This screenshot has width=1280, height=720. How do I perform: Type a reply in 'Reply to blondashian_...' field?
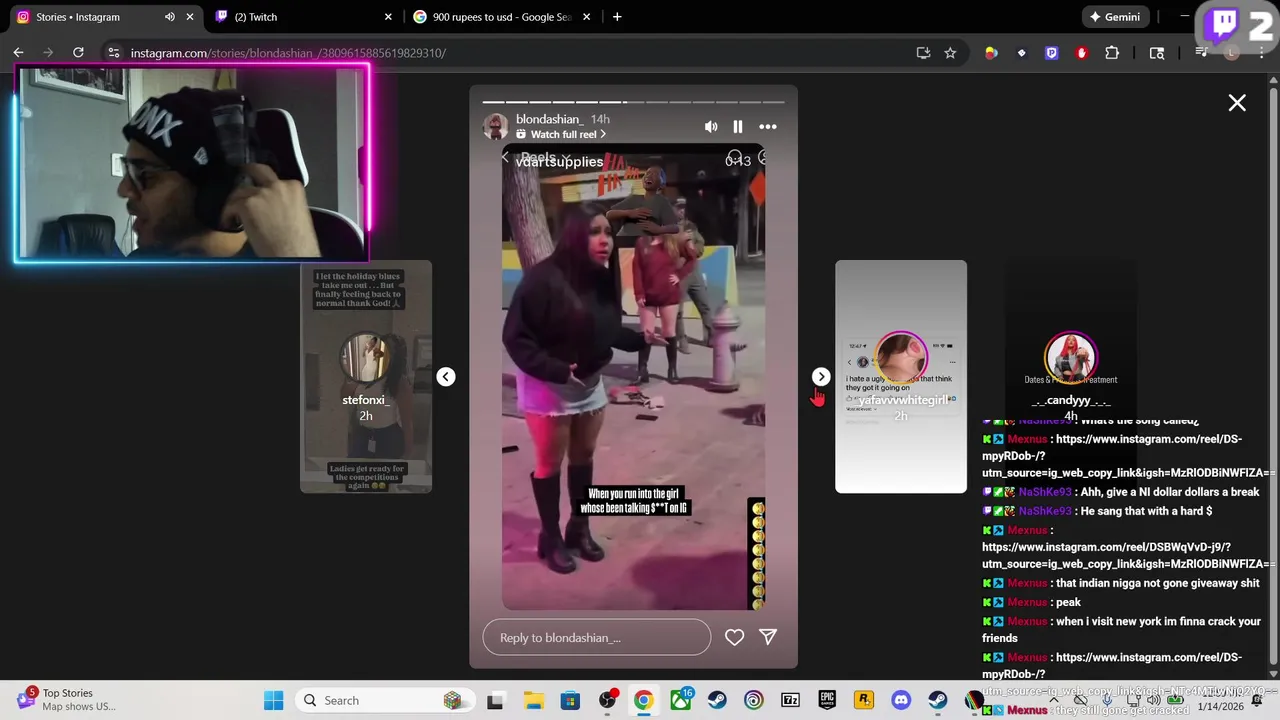coord(597,637)
